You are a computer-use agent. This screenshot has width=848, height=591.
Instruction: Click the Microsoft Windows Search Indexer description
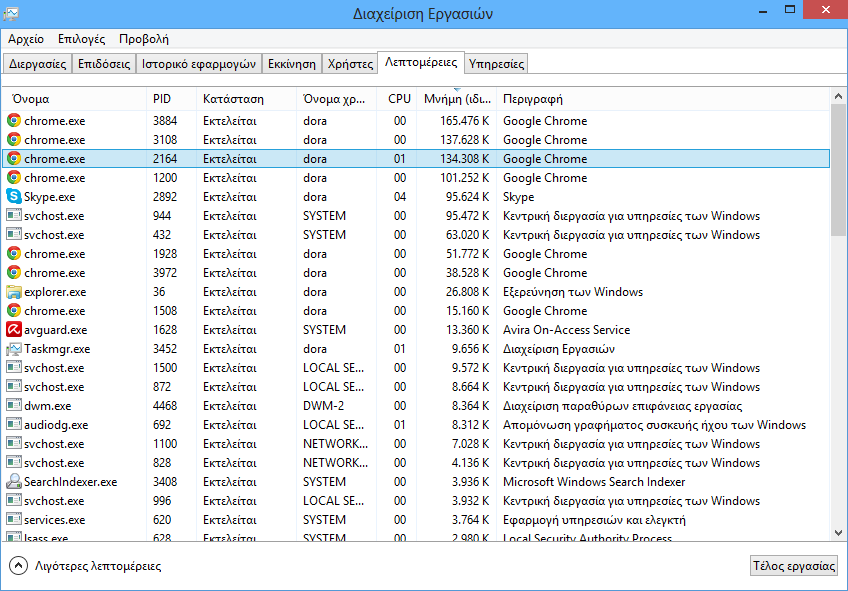click(594, 482)
